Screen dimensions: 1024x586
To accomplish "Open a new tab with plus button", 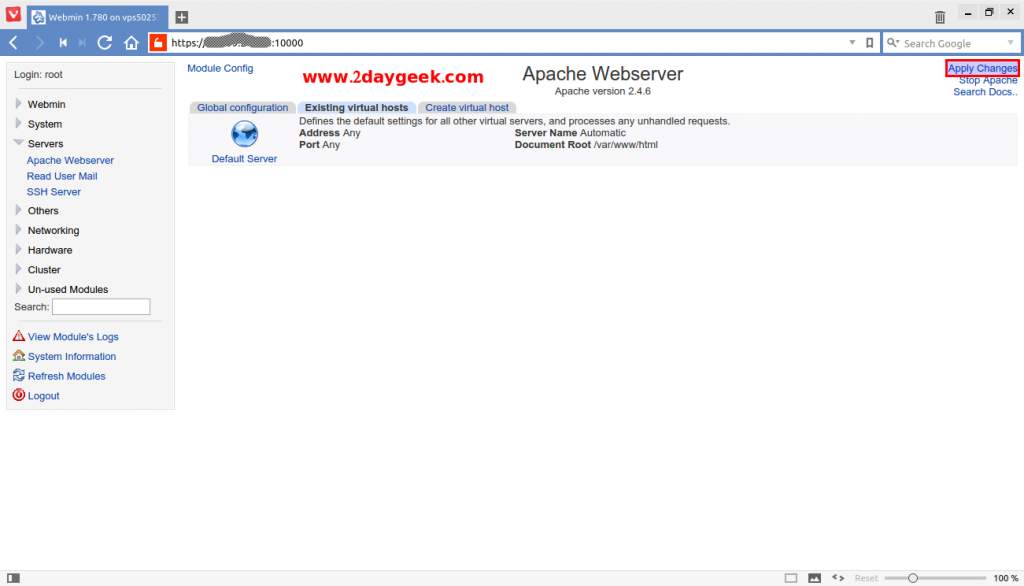I will pos(182,17).
